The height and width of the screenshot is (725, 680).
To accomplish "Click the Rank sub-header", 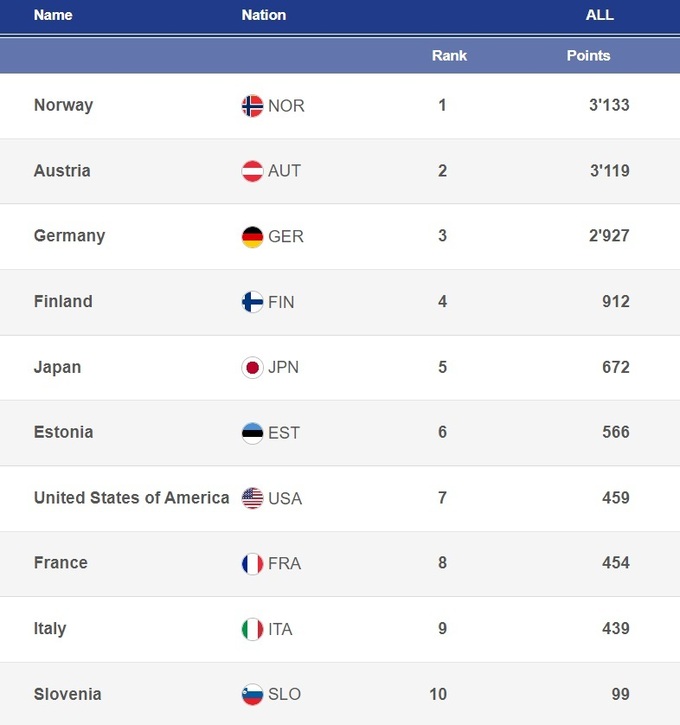I will [x=449, y=56].
